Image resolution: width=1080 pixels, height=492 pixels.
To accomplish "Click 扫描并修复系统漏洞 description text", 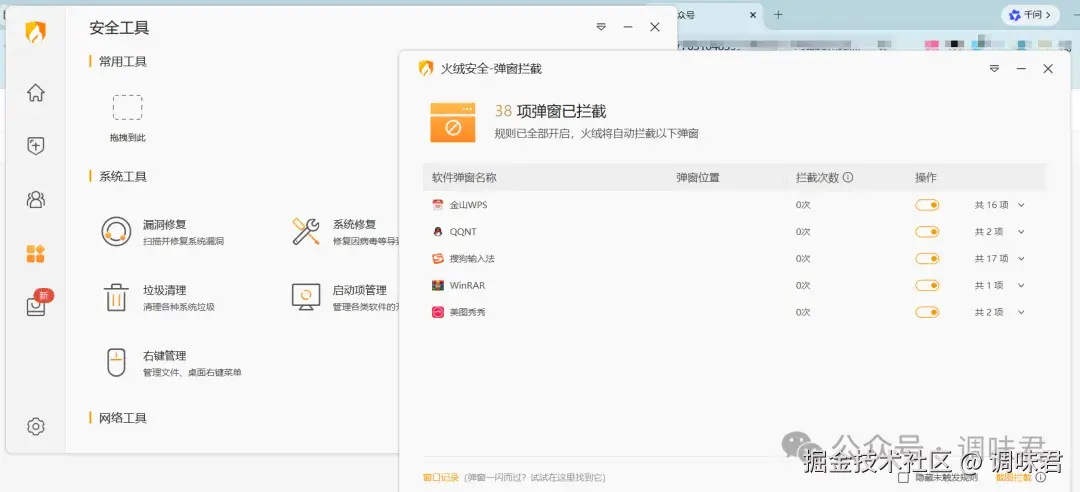I will click(183, 241).
